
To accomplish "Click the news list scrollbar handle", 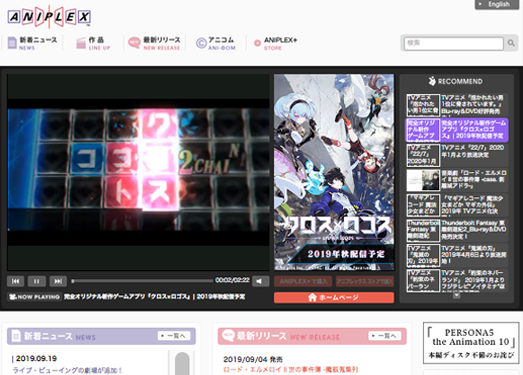I will (182, 363).
